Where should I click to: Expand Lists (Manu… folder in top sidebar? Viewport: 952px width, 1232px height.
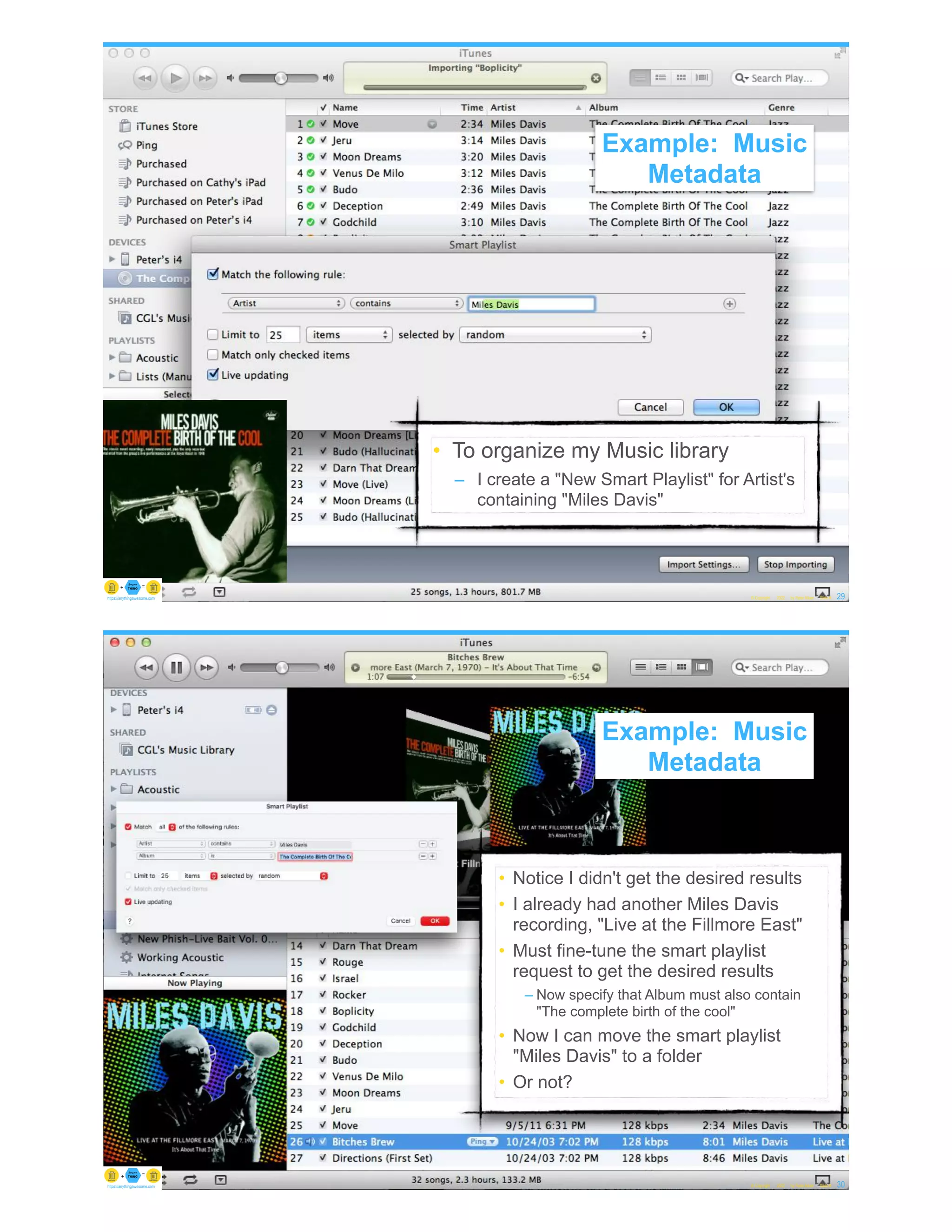(112, 376)
